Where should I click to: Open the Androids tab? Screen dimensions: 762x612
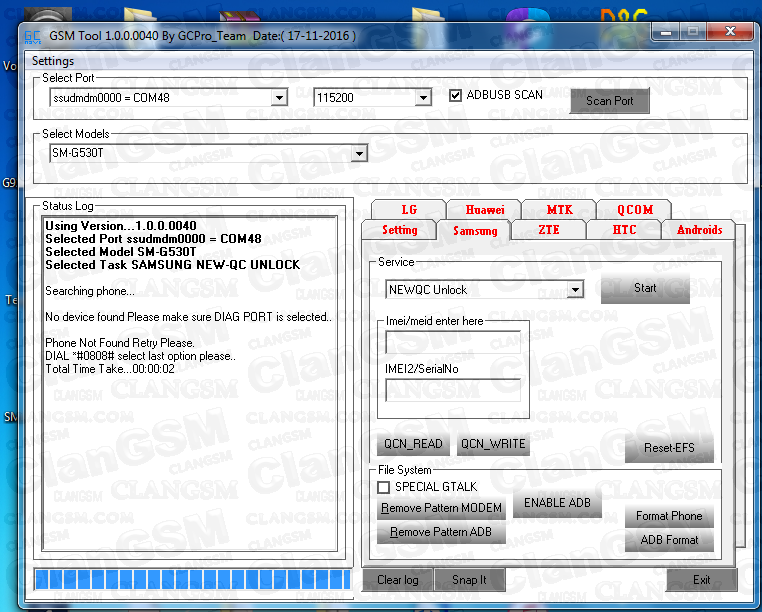[x=699, y=229]
